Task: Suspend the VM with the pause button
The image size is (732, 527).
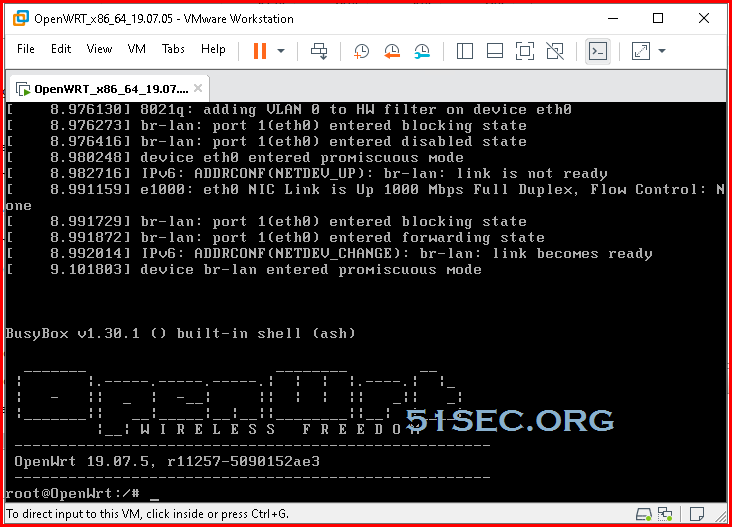Action: click(x=260, y=51)
